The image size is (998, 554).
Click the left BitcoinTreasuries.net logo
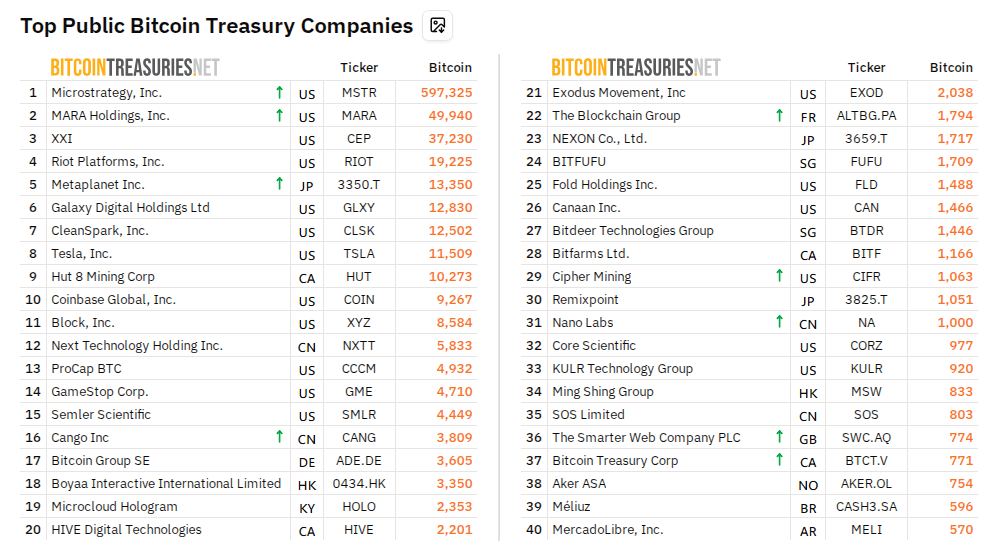(135, 67)
